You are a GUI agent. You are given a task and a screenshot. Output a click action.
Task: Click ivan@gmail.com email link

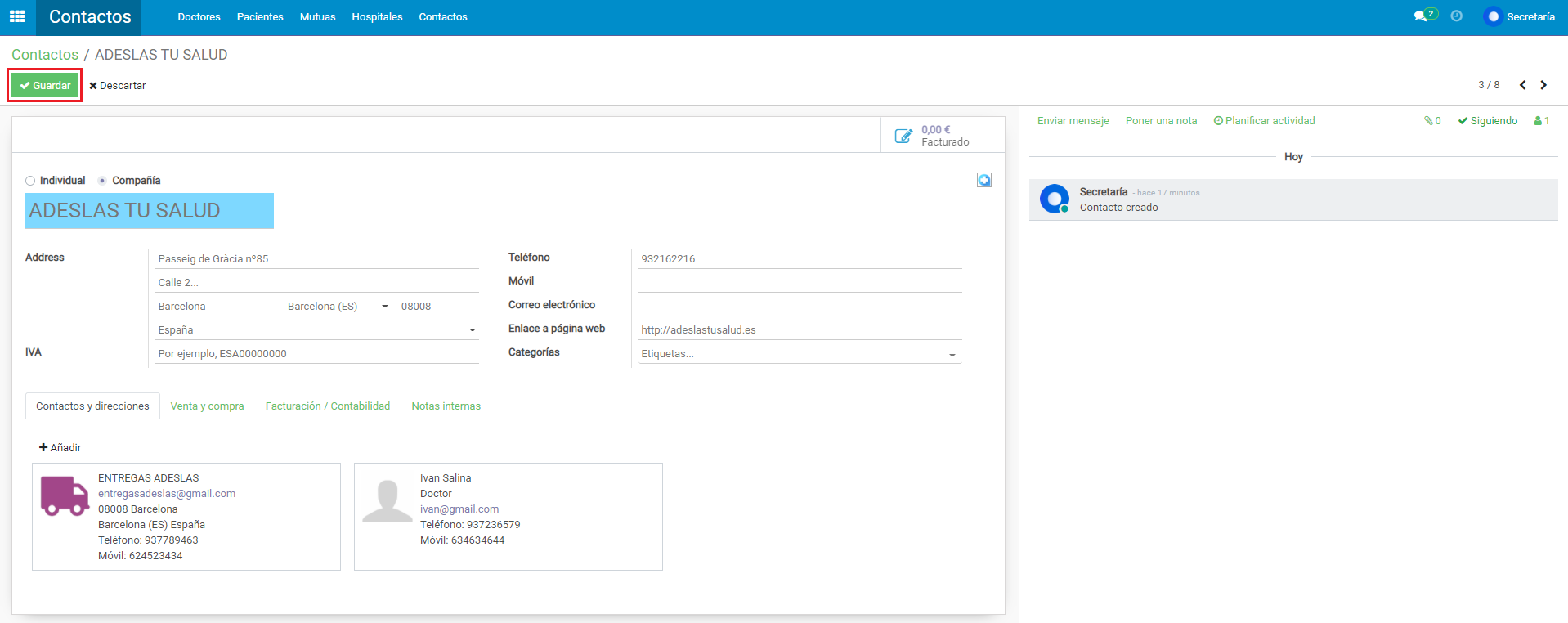(x=459, y=509)
